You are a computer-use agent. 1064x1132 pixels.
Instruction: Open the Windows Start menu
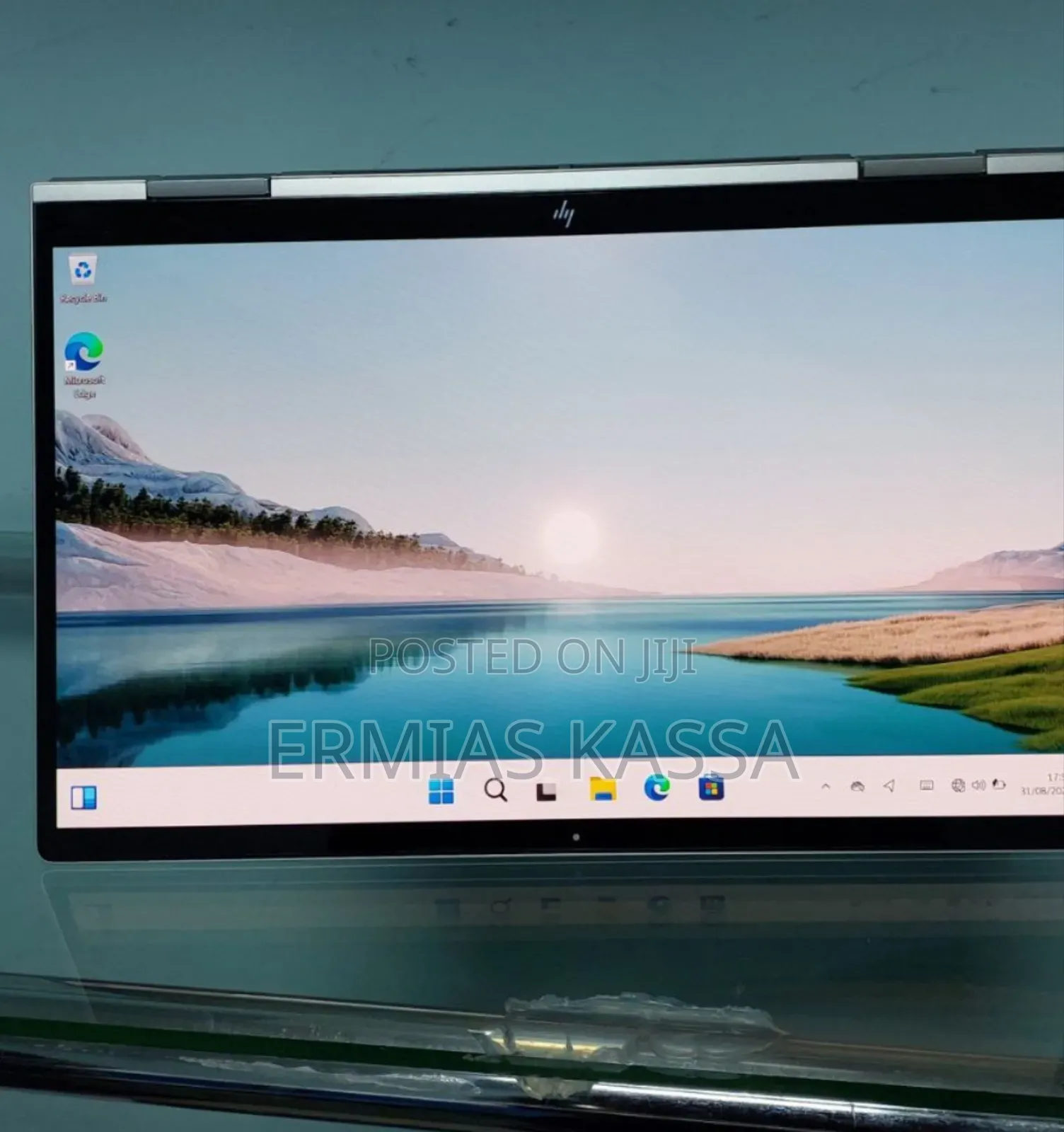[x=441, y=791]
